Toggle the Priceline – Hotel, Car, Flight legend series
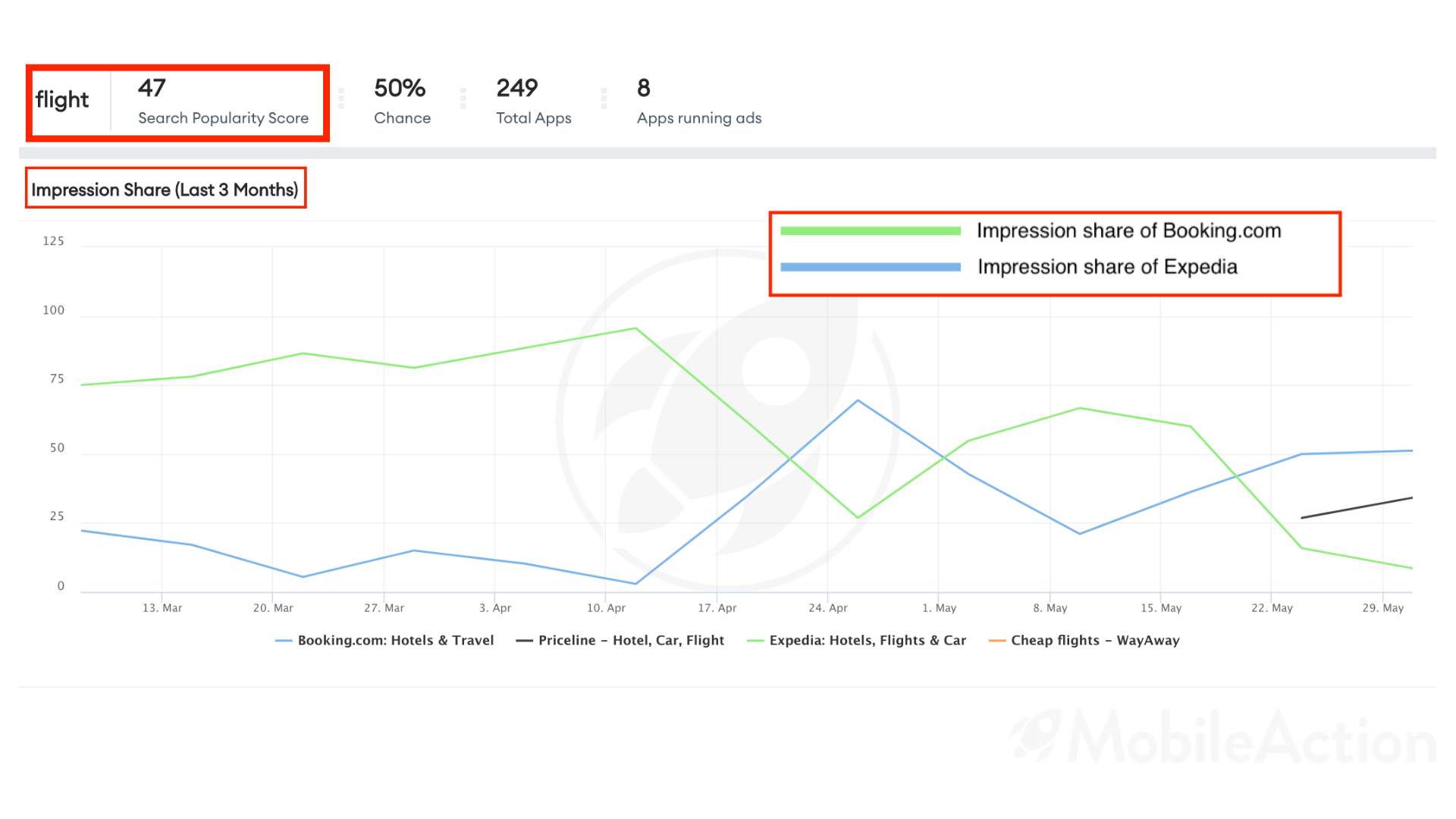1456x819 pixels. click(x=620, y=641)
